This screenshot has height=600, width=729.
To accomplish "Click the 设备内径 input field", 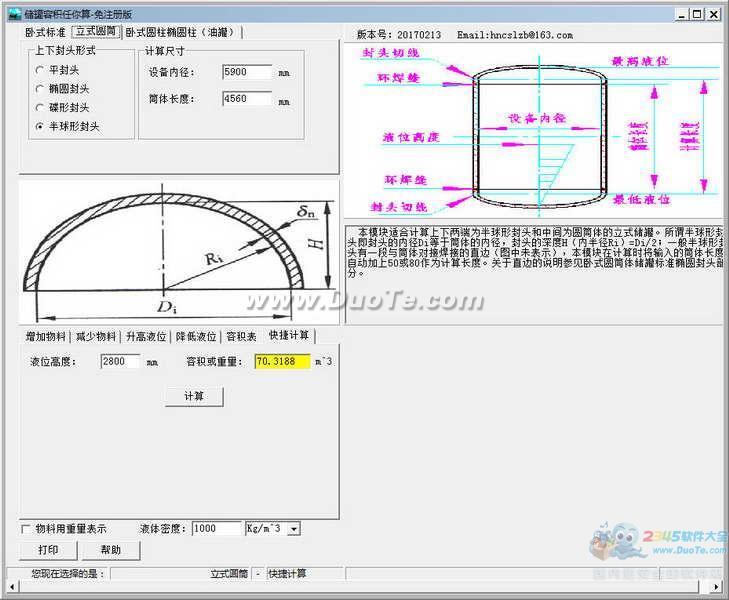I will pyautogui.click(x=247, y=72).
